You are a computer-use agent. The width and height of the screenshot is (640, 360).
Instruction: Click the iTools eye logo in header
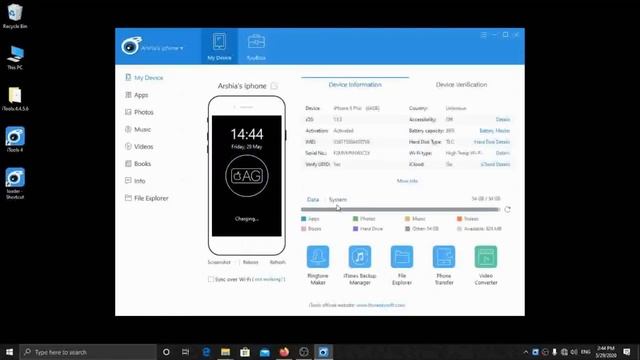131,45
